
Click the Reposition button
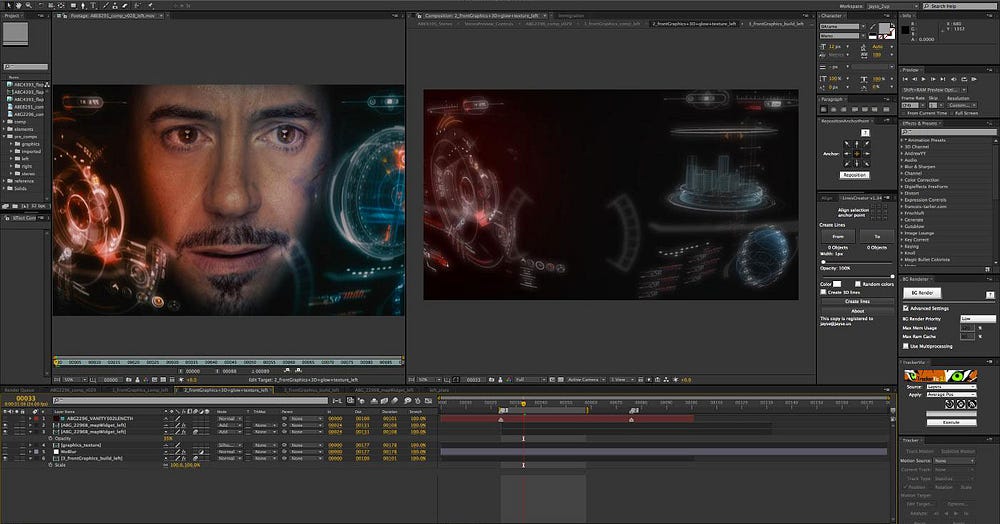[855, 175]
